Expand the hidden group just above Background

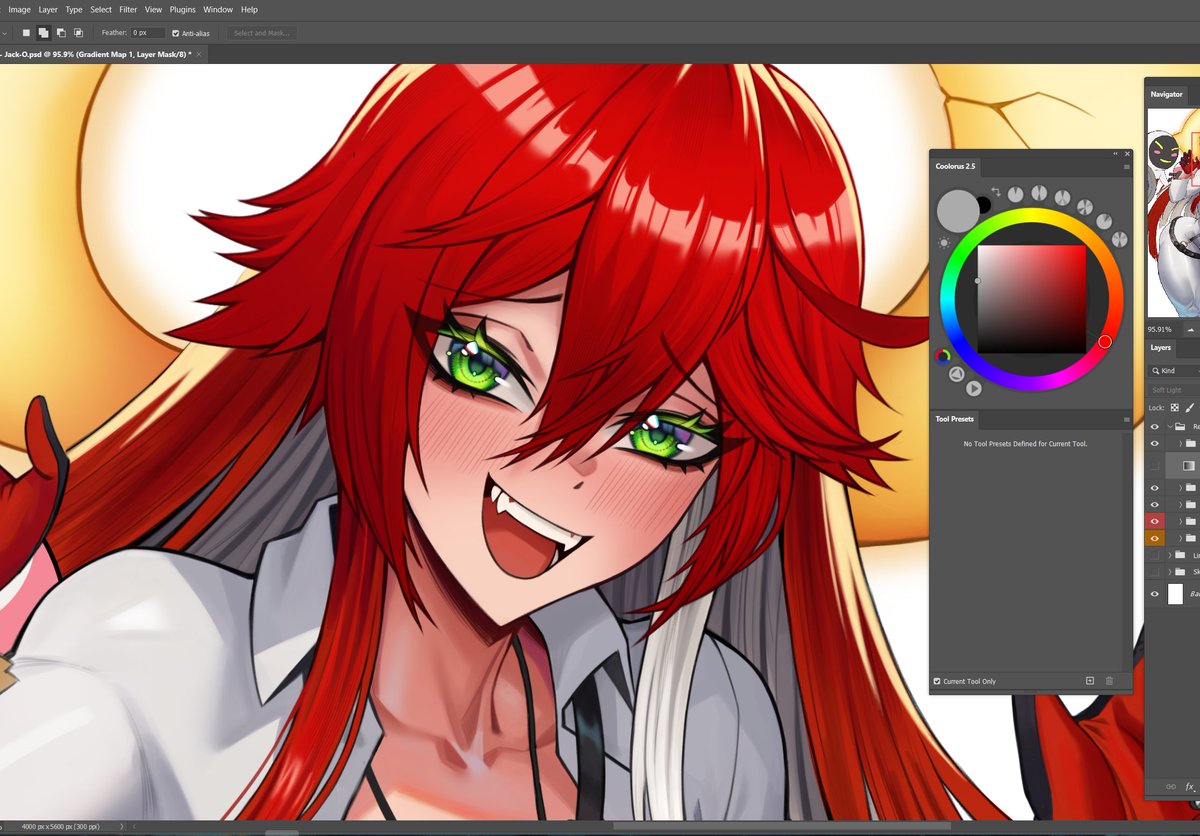[x=1170, y=572]
